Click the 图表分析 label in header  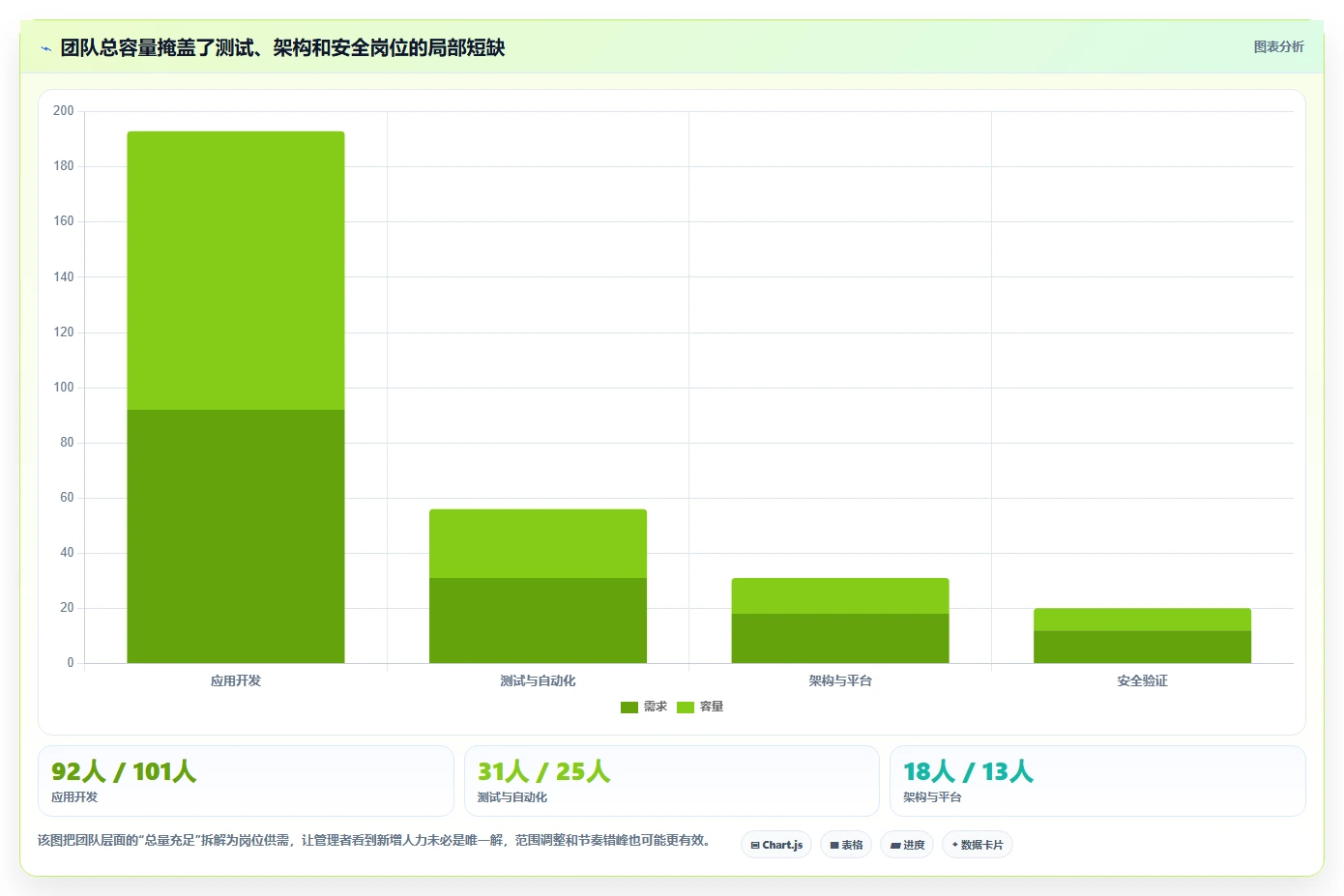tap(1278, 46)
